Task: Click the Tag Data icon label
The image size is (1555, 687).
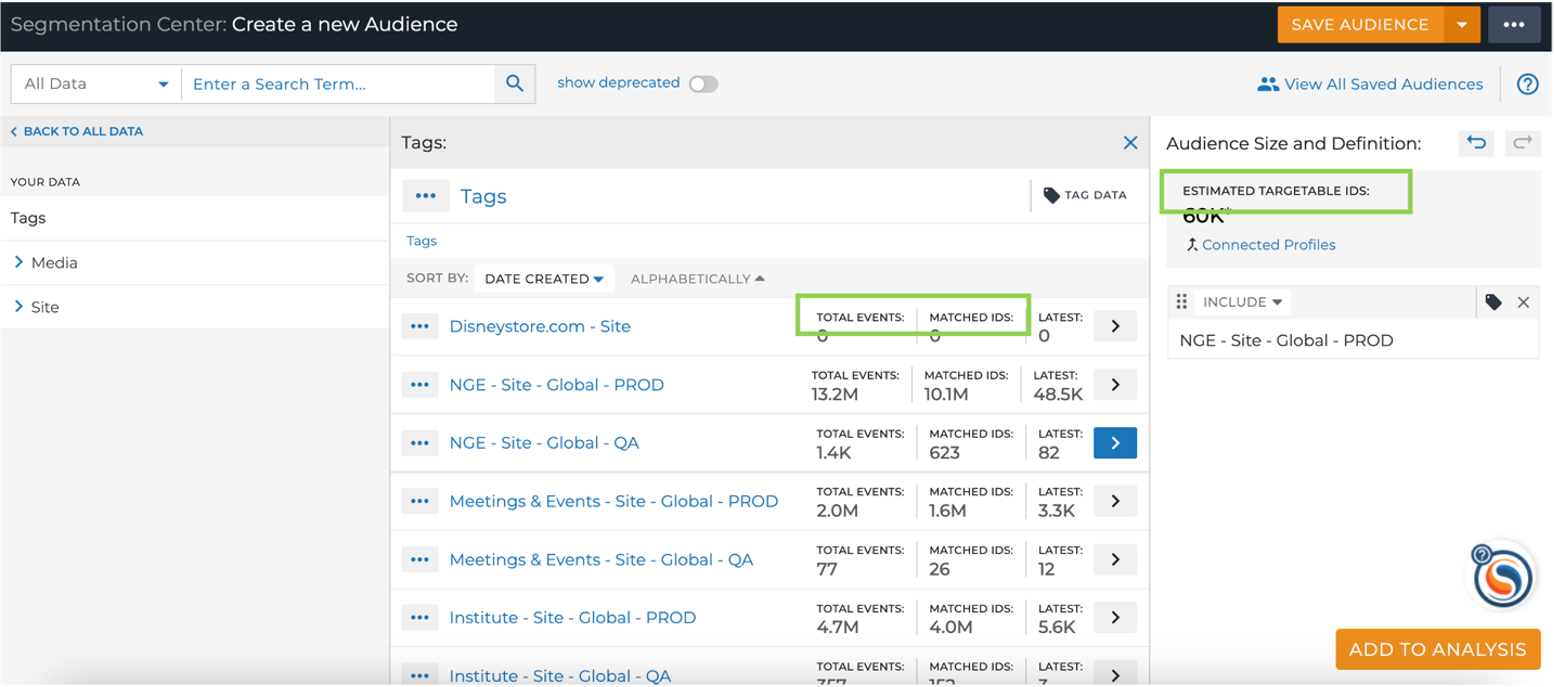Action: (1084, 195)
